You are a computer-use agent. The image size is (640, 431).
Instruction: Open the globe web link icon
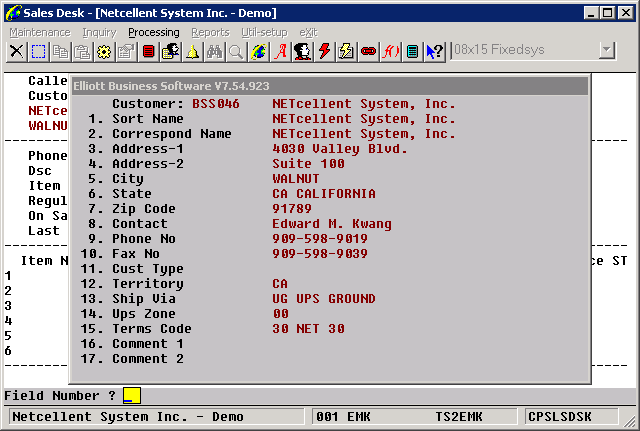point(258,52)
